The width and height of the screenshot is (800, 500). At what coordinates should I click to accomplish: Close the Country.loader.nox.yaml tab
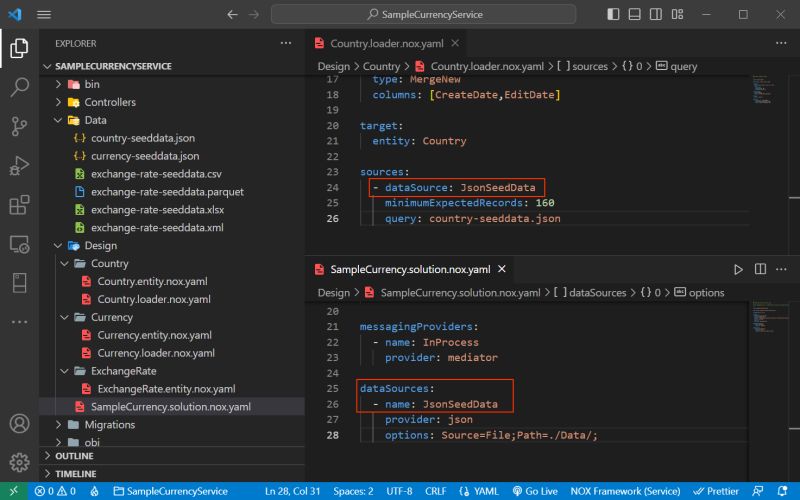455,43
